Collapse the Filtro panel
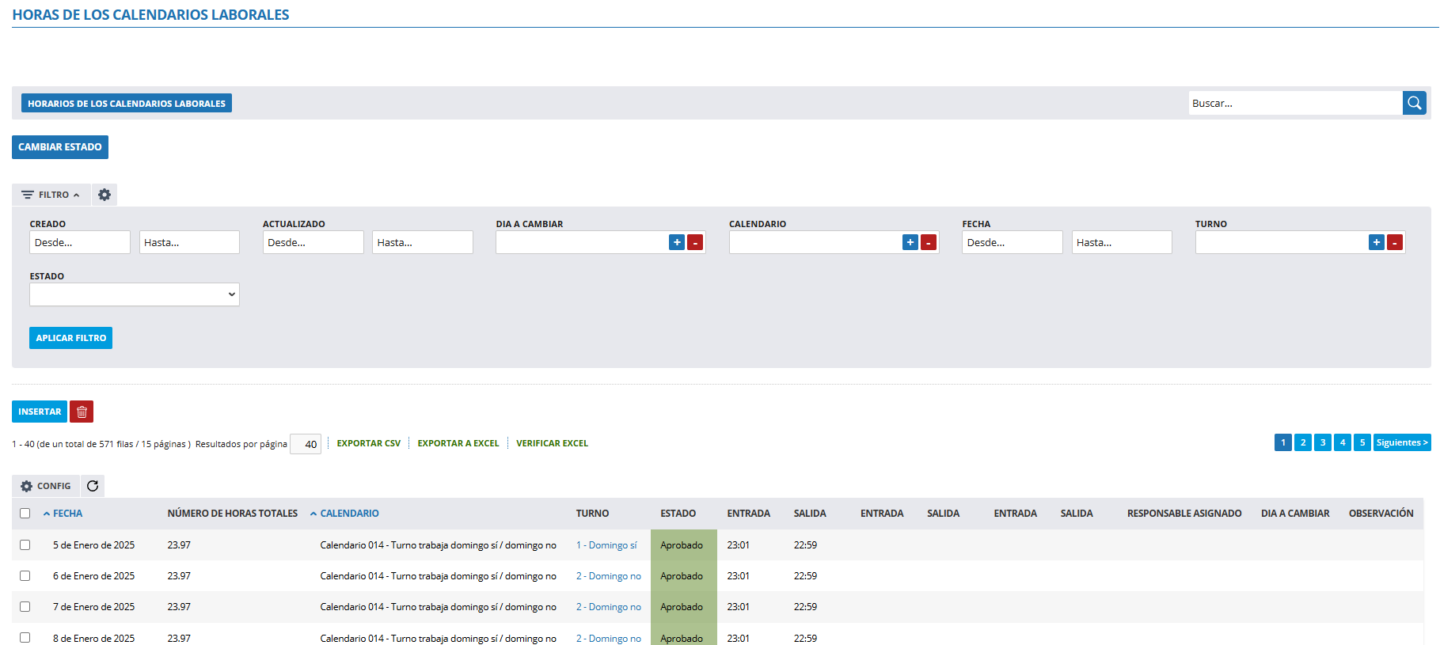 point(51,195)
